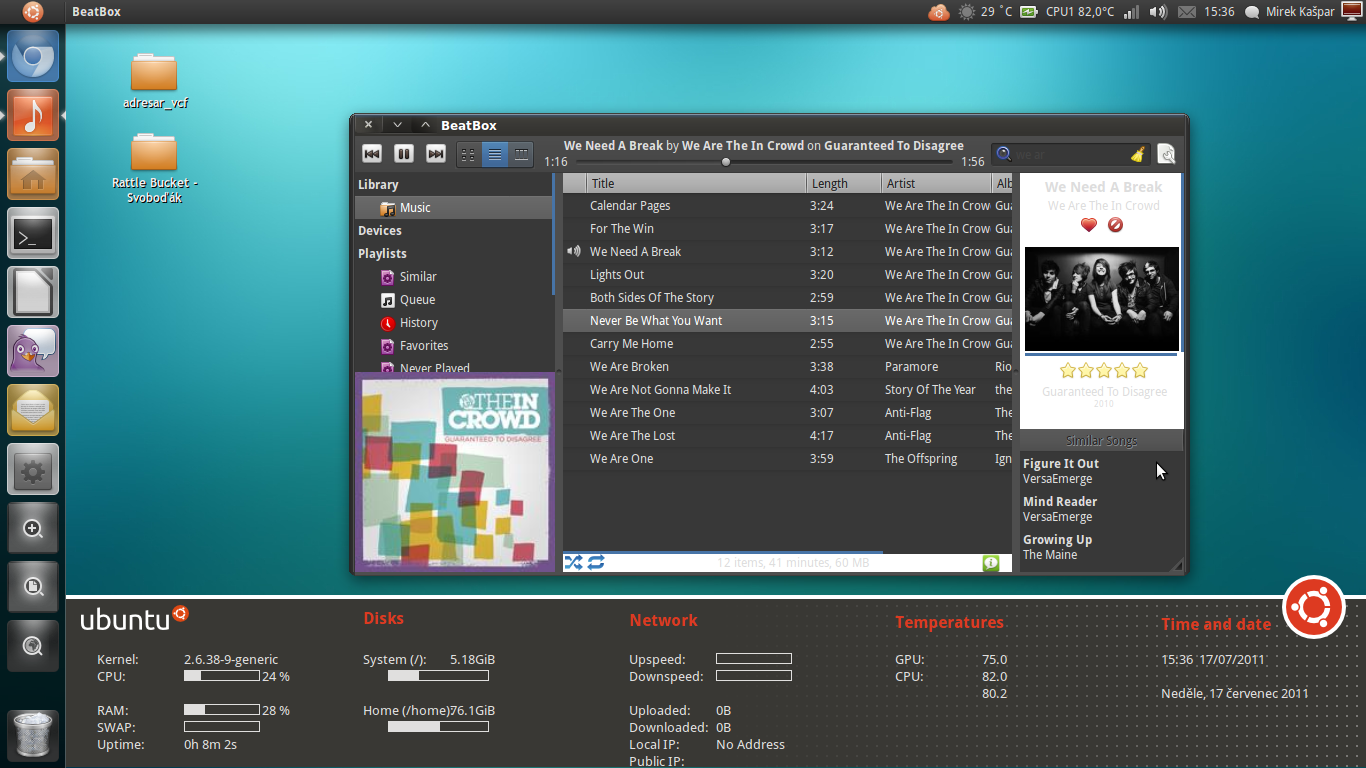Toggle shuffle mode in status bar
This screenshot has width=1366, height=768.
(x=573, y=562)
